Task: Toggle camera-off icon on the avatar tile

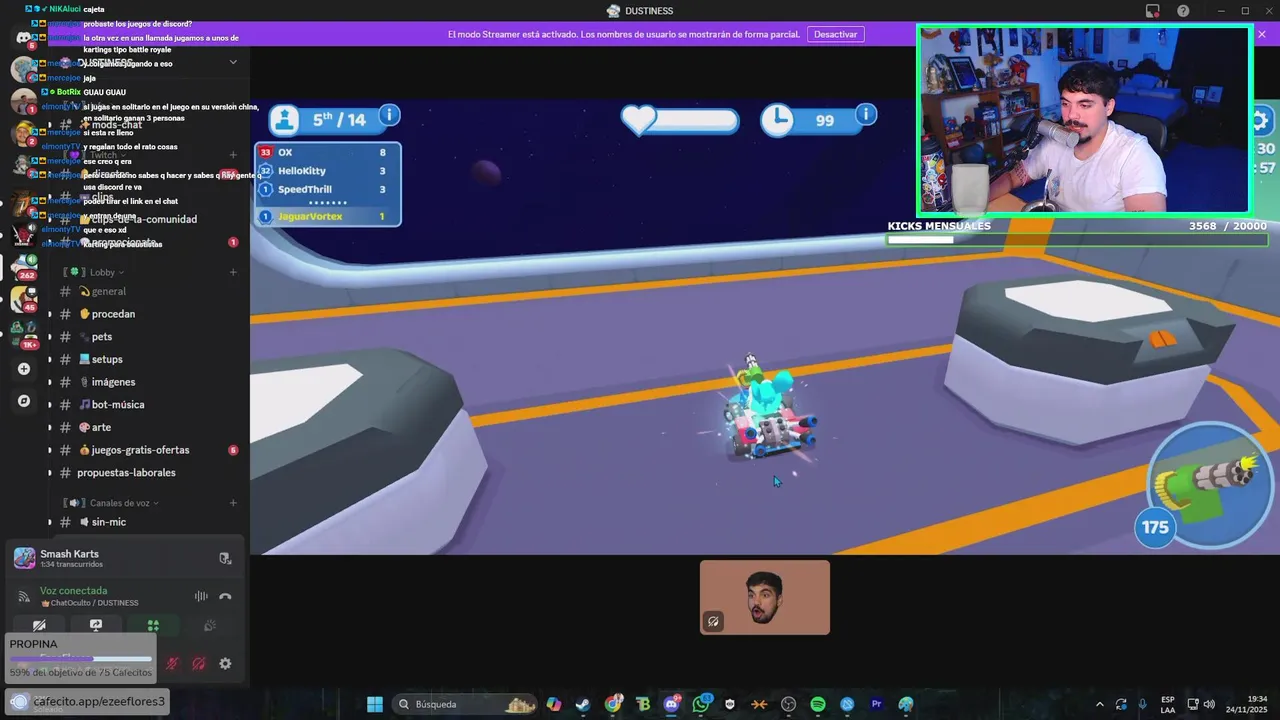Action: coord(713,621)
